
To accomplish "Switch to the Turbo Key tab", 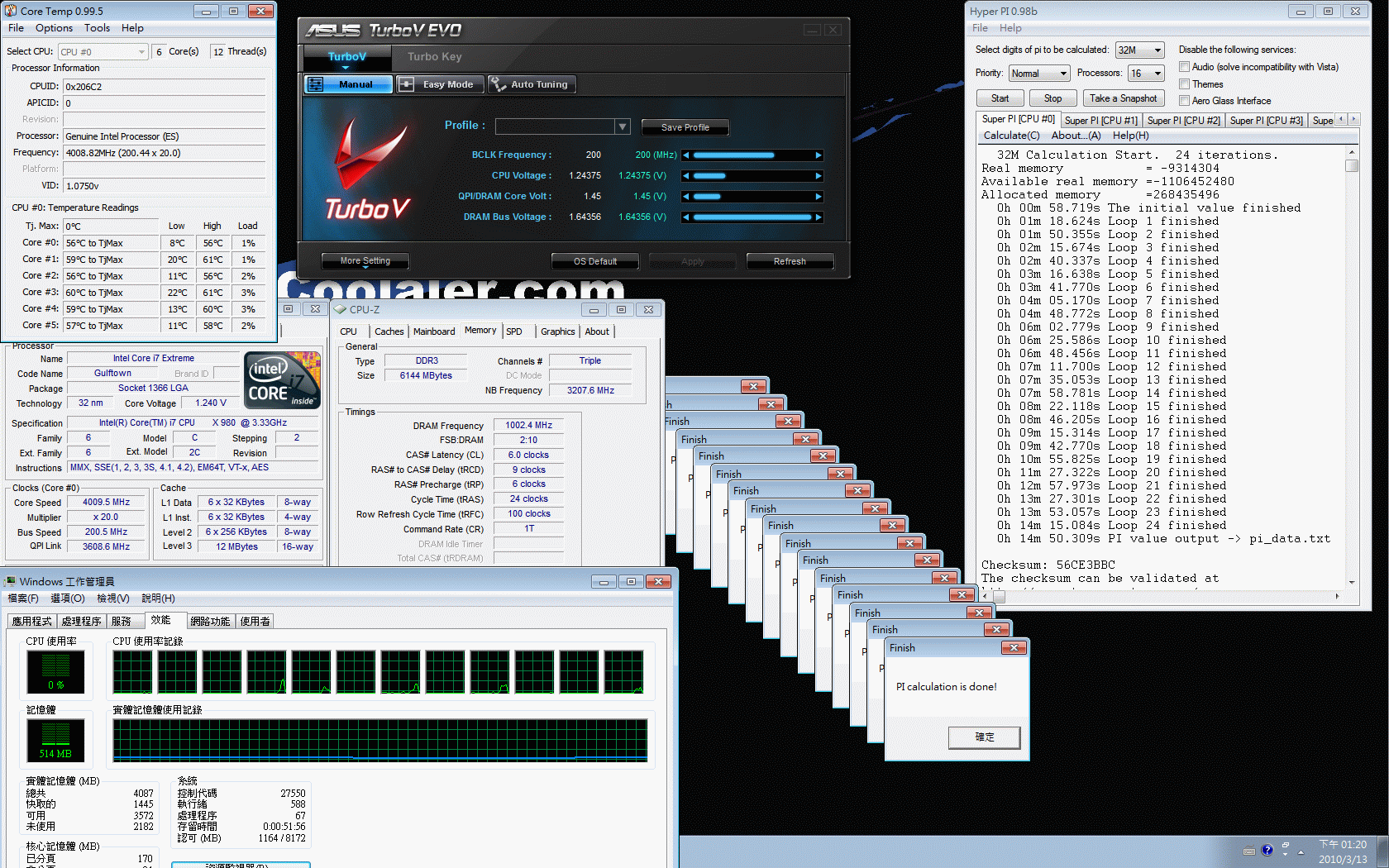I will [x=434, y=57].
